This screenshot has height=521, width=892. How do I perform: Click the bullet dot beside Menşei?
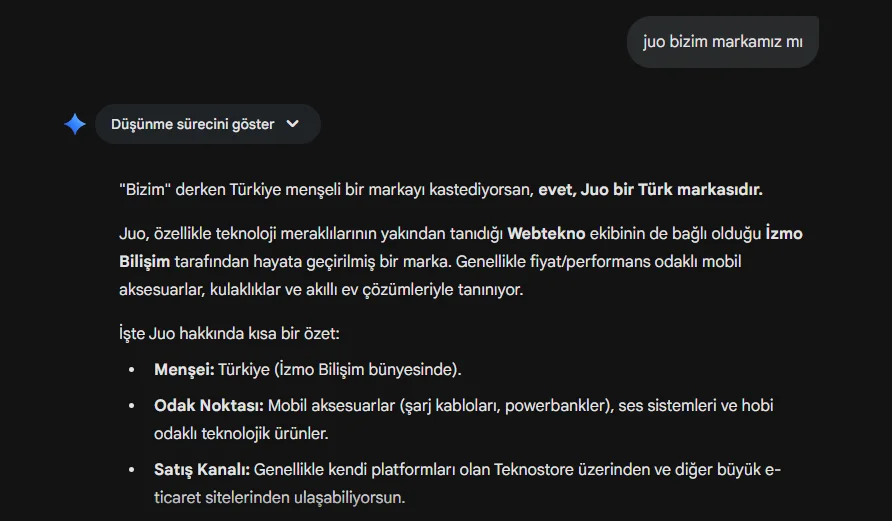coord(132,370)
